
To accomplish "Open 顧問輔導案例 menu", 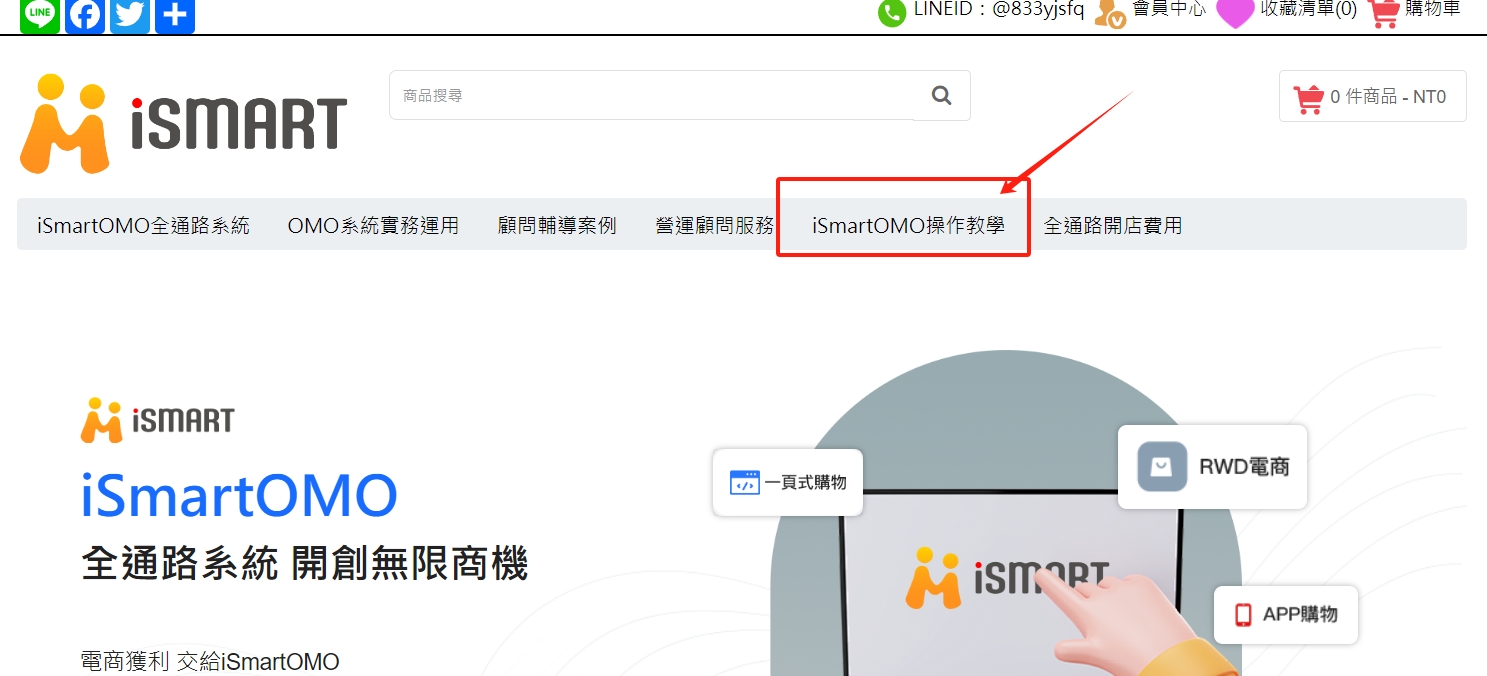I will [557, 225].
